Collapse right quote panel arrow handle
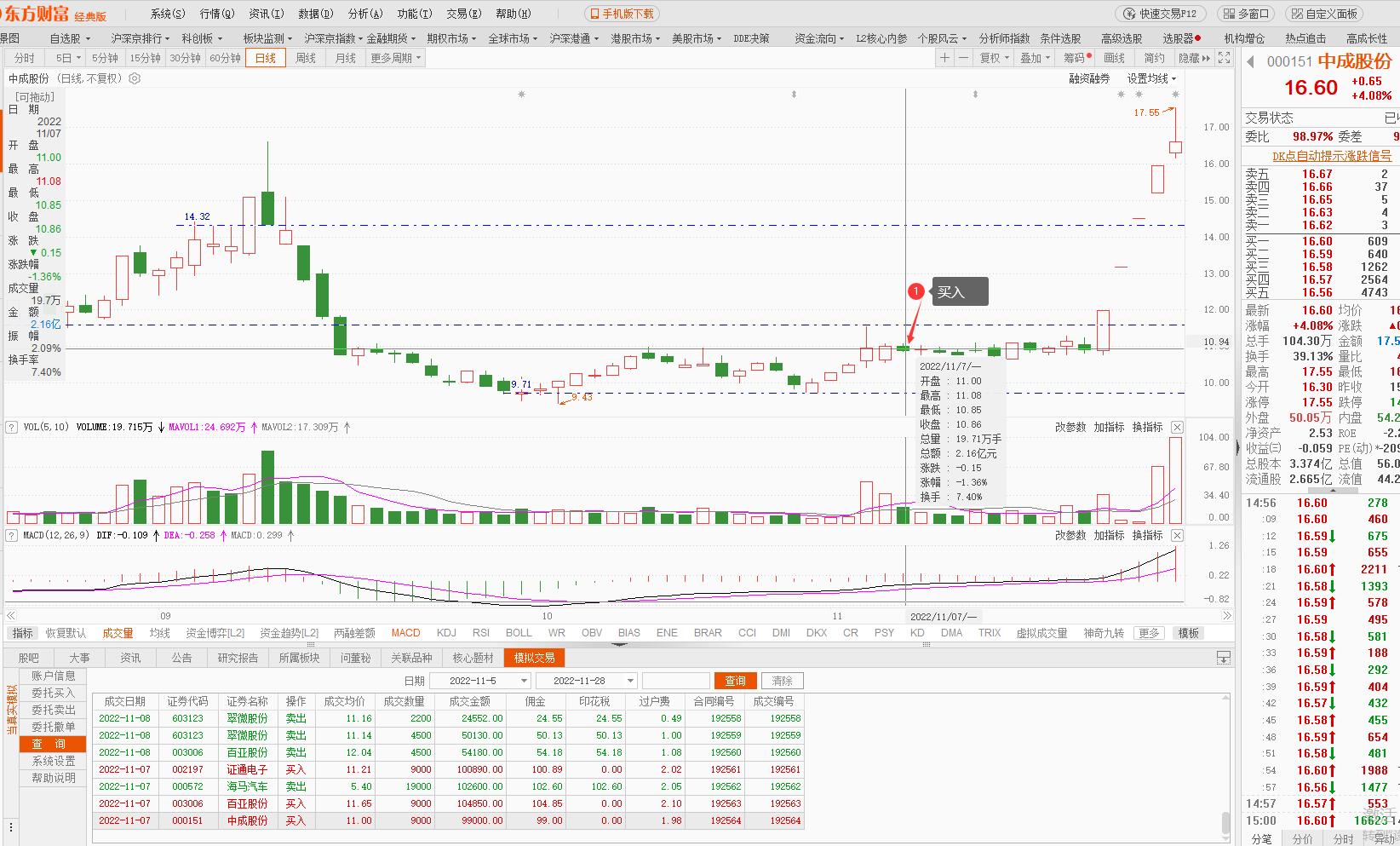This screenshot has width=1400, height=846. (x=1237, y=446)
